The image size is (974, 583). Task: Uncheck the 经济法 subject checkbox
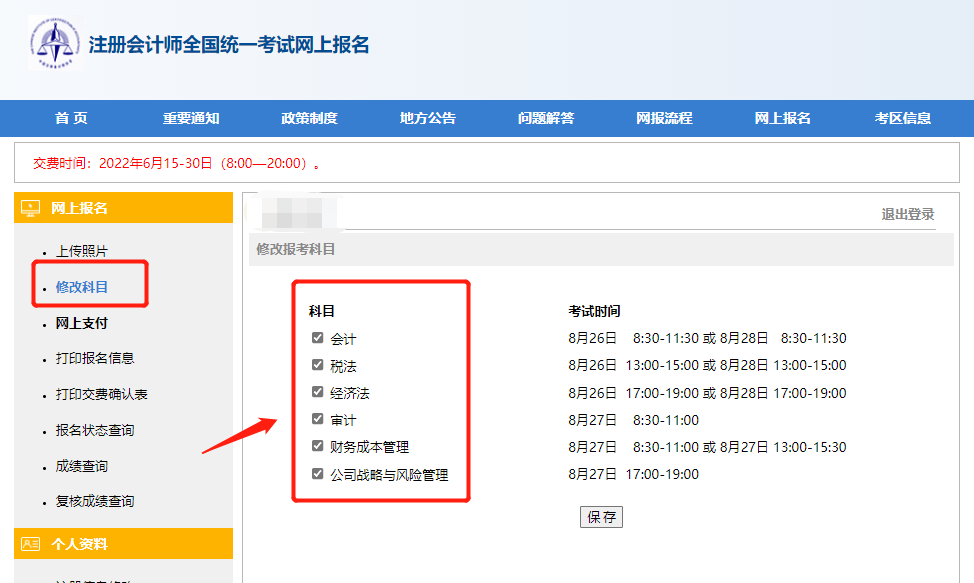tap(315, 391)
